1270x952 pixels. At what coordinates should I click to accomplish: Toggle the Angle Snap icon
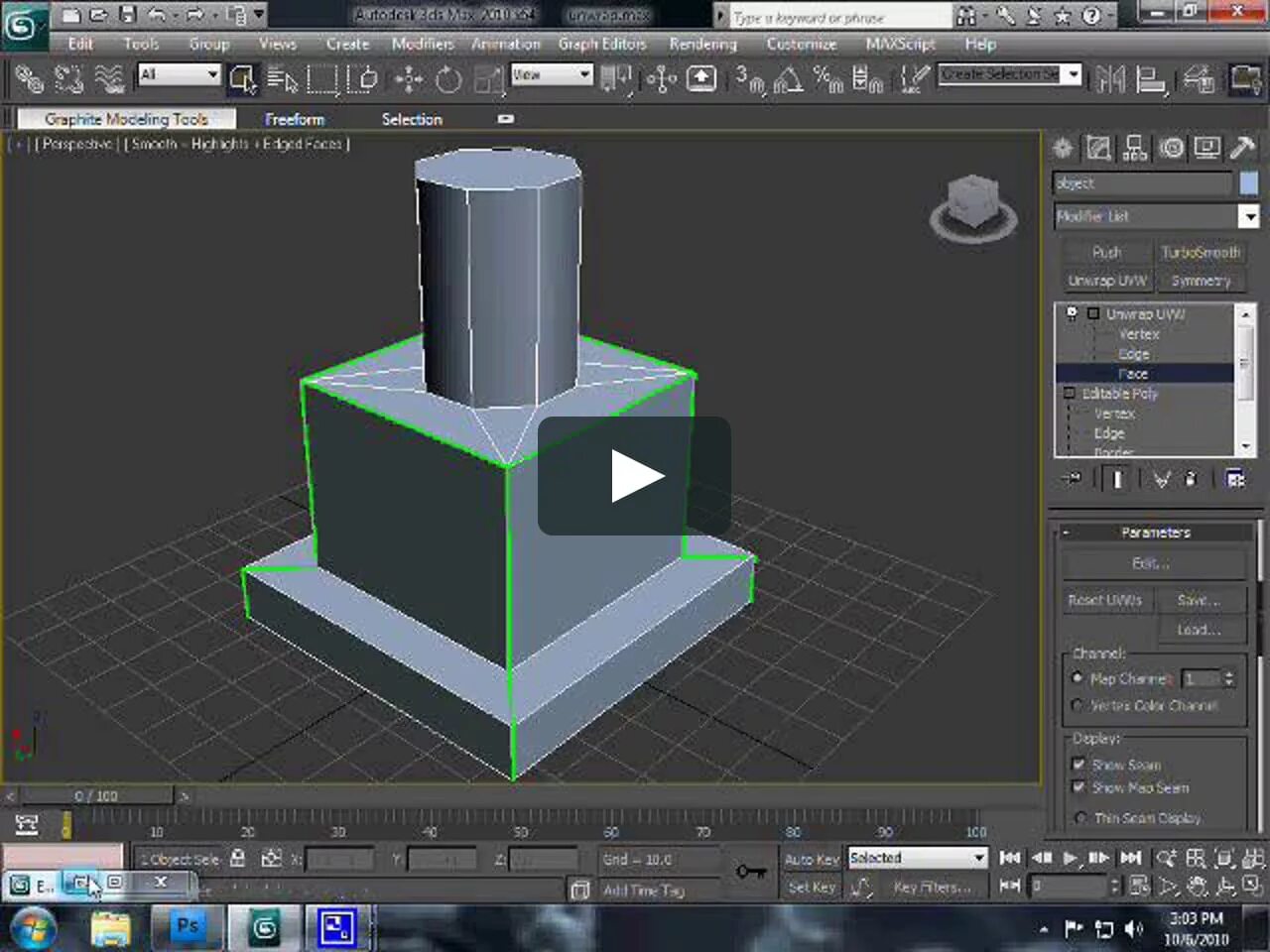click(x=789, y=78)
